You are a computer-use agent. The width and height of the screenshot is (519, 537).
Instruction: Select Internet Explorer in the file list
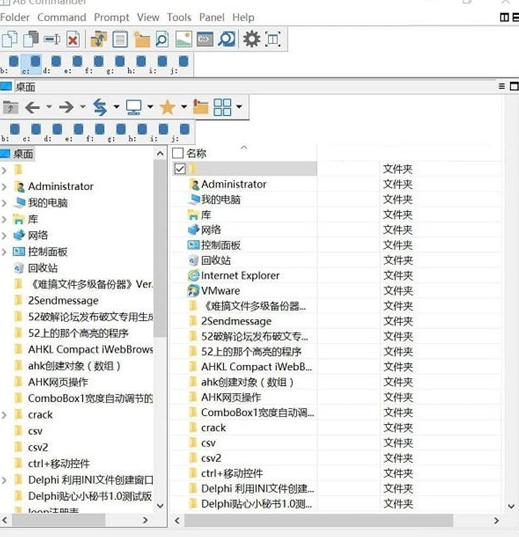tap(240, 275)
